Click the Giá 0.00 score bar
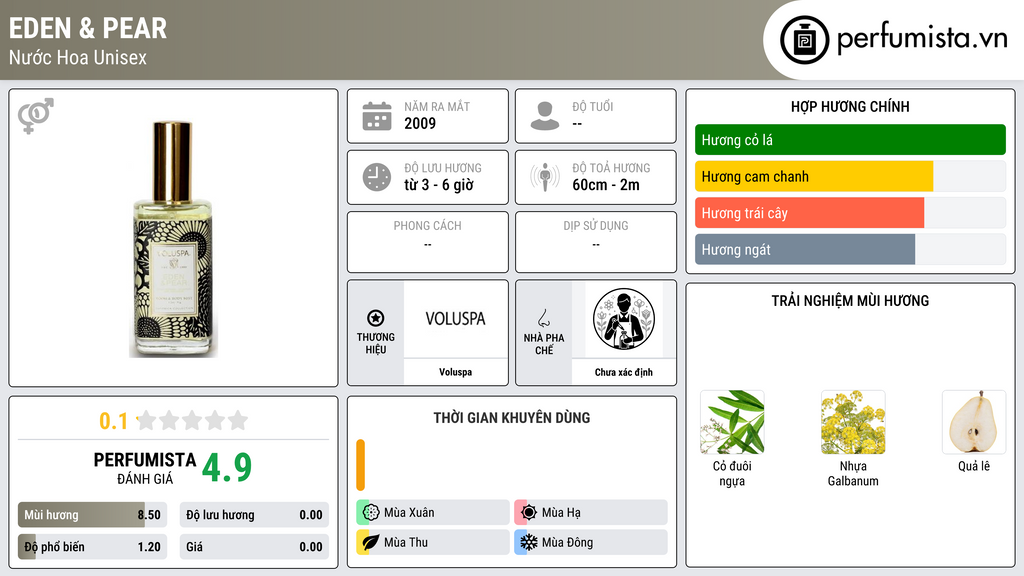1024x576 pixels. [x=254, y=547]
